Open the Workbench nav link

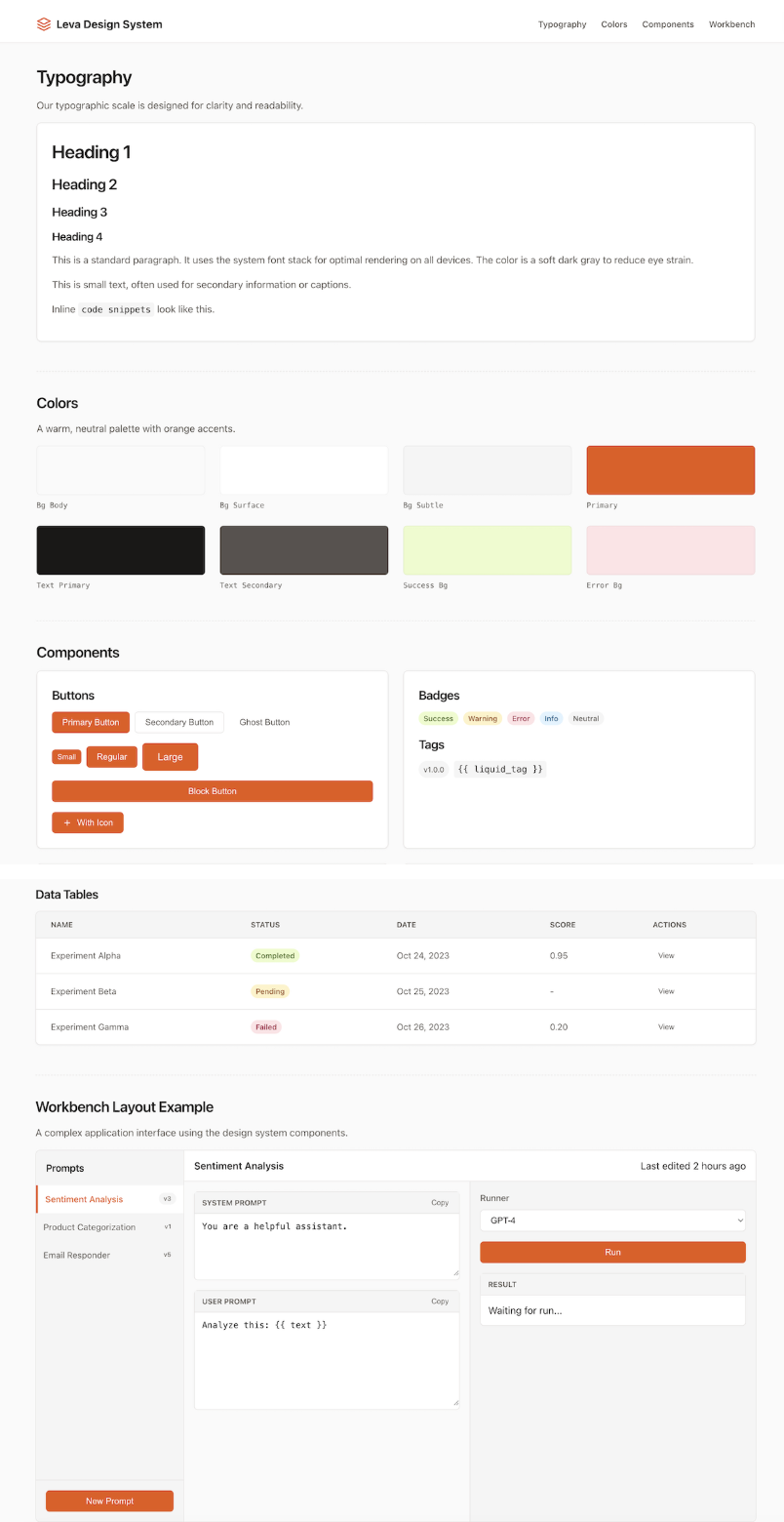coord(731,24)
